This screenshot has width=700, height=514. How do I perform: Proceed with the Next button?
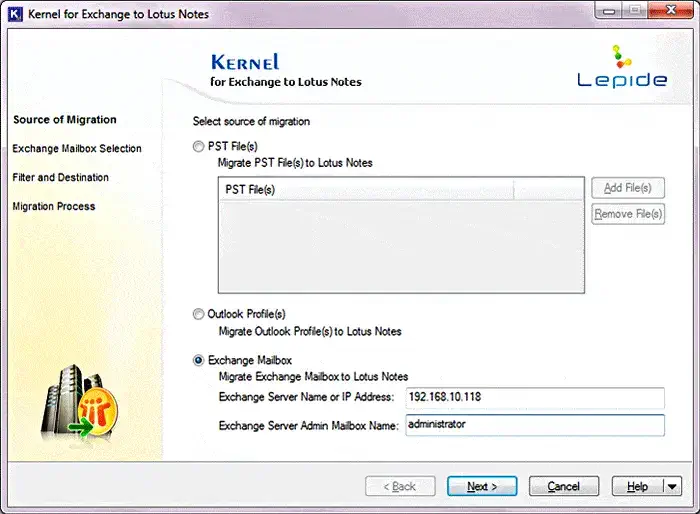point(482,486)
